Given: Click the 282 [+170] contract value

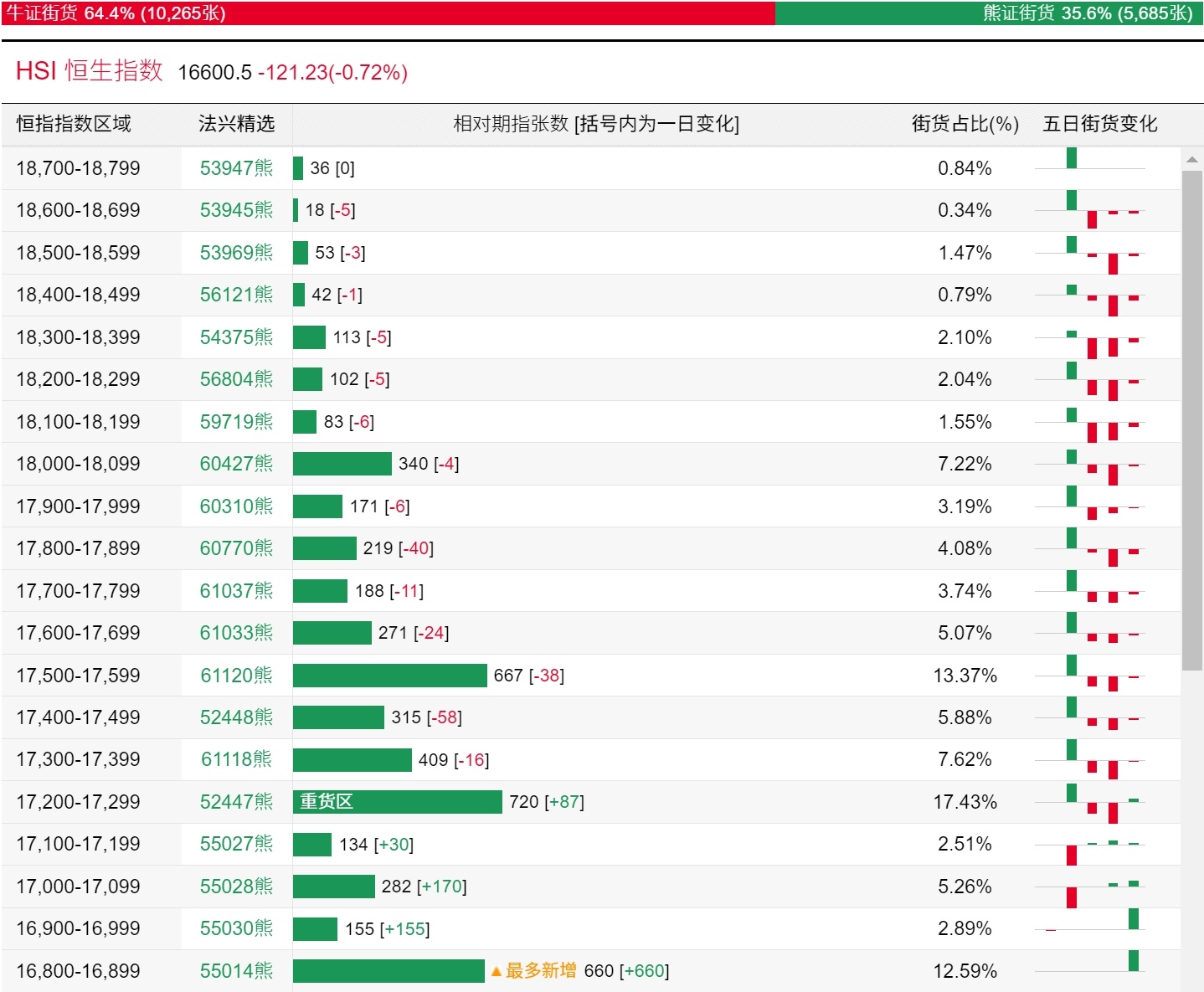Looking at the screenshot, I should pos(424,887).
